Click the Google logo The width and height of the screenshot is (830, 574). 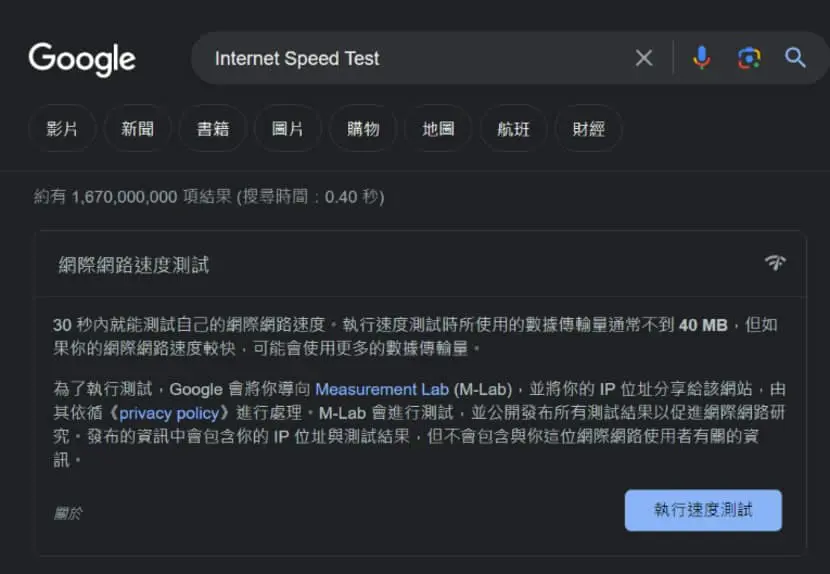[82, 59]
